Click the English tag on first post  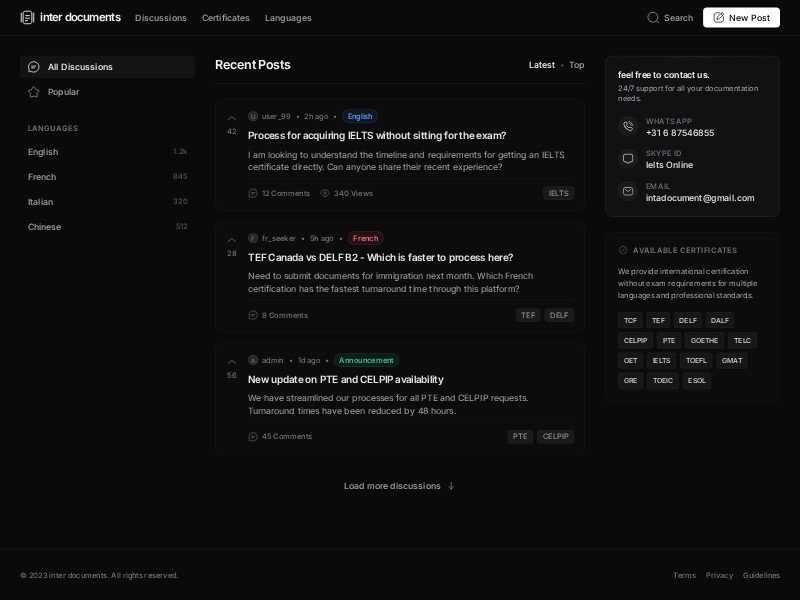point(359,116)
